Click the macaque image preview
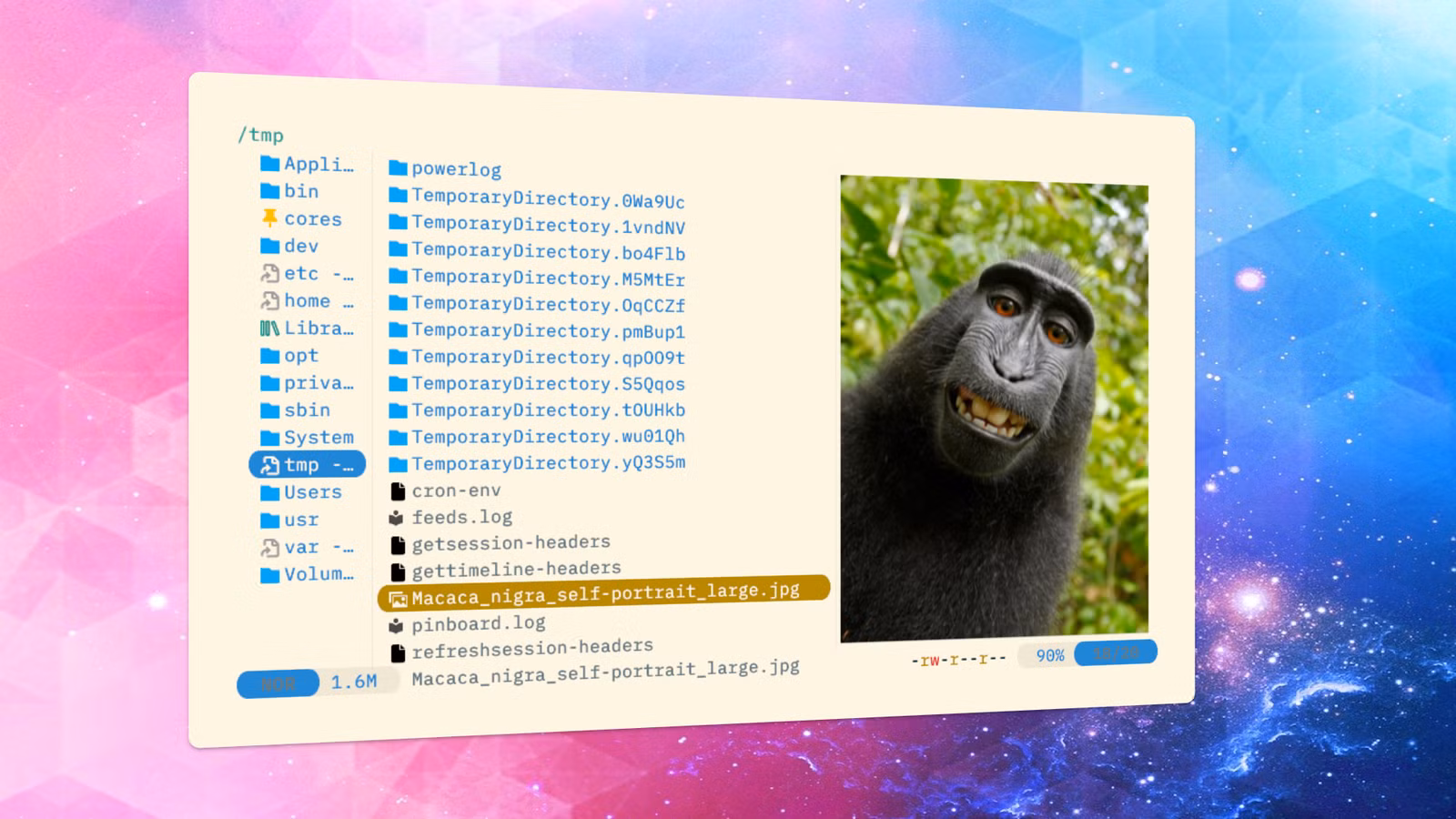The image size is (1456, 819). [x=994, y=409]
